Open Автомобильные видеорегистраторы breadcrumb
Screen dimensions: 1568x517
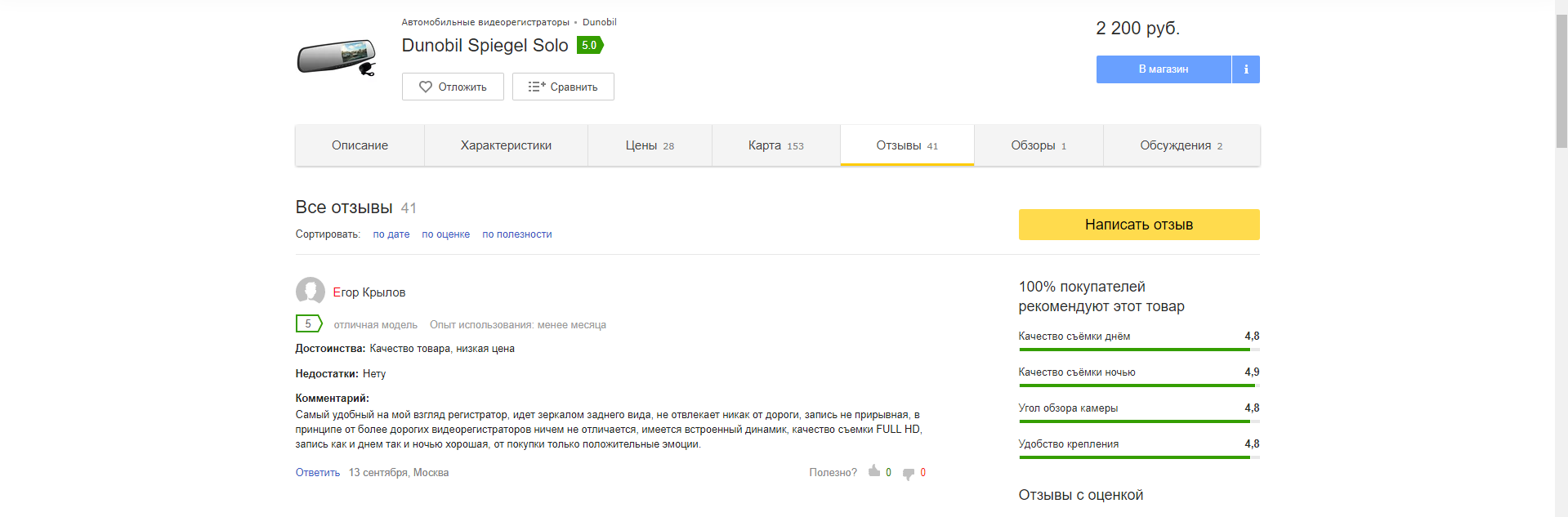click(x=485, y=22)
